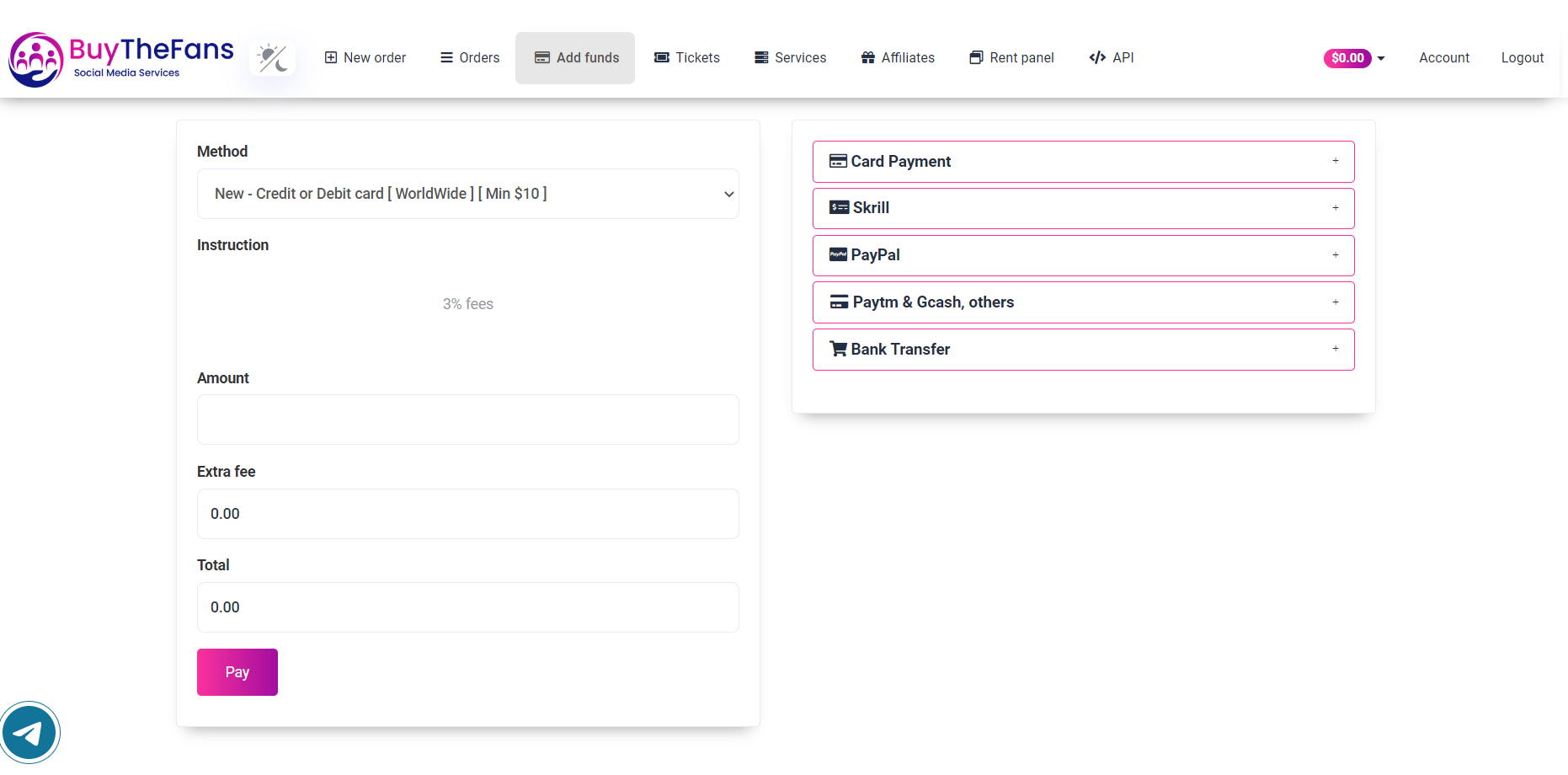1568x775 pixels.
Task: Expand the $0.00 balance dropdown
Action: [1354, 58]
